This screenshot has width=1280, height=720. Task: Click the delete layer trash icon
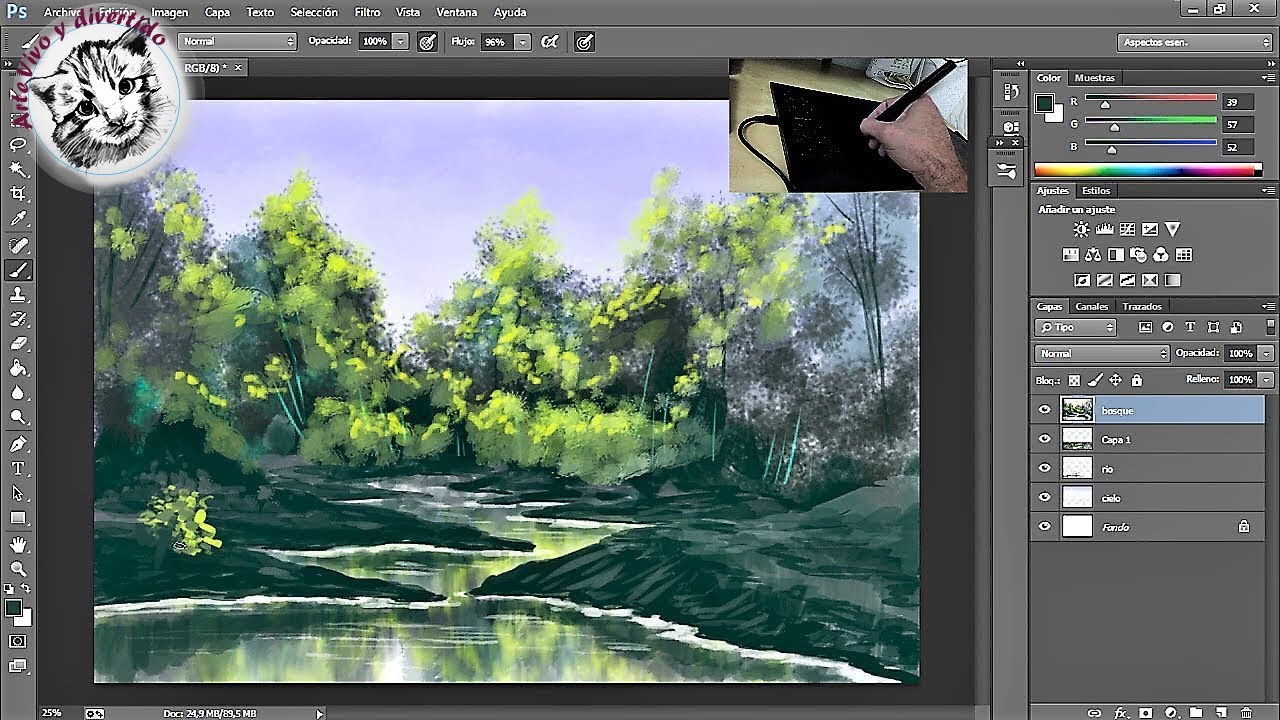click(1245, 712)
